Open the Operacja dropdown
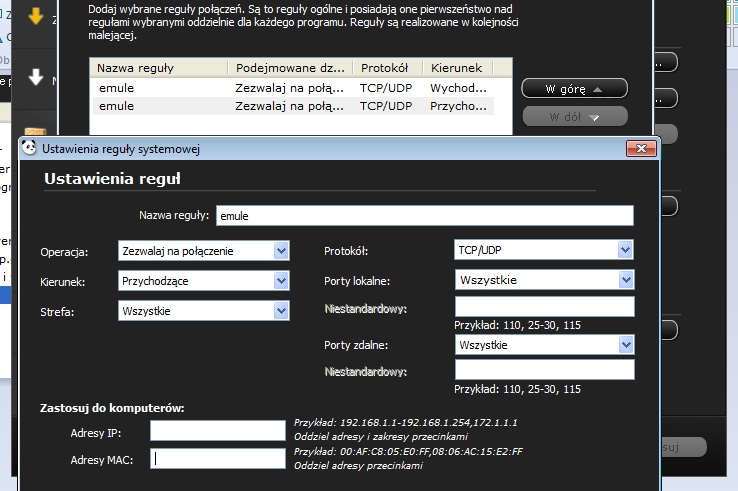Screen dimensions: 738x491 point(203,251)
